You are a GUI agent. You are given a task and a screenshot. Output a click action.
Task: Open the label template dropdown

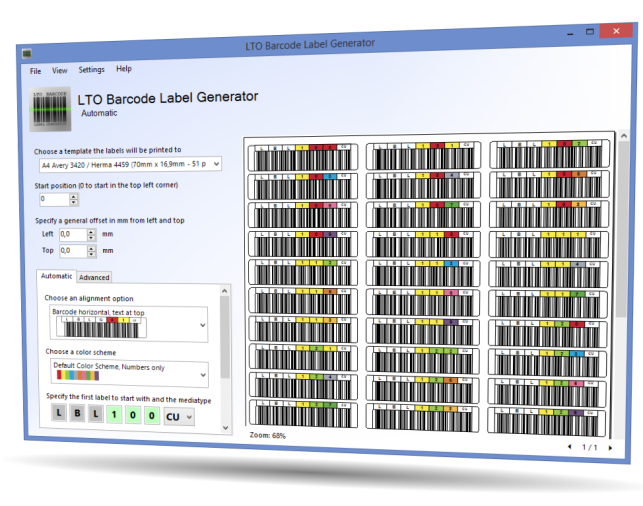130,164
